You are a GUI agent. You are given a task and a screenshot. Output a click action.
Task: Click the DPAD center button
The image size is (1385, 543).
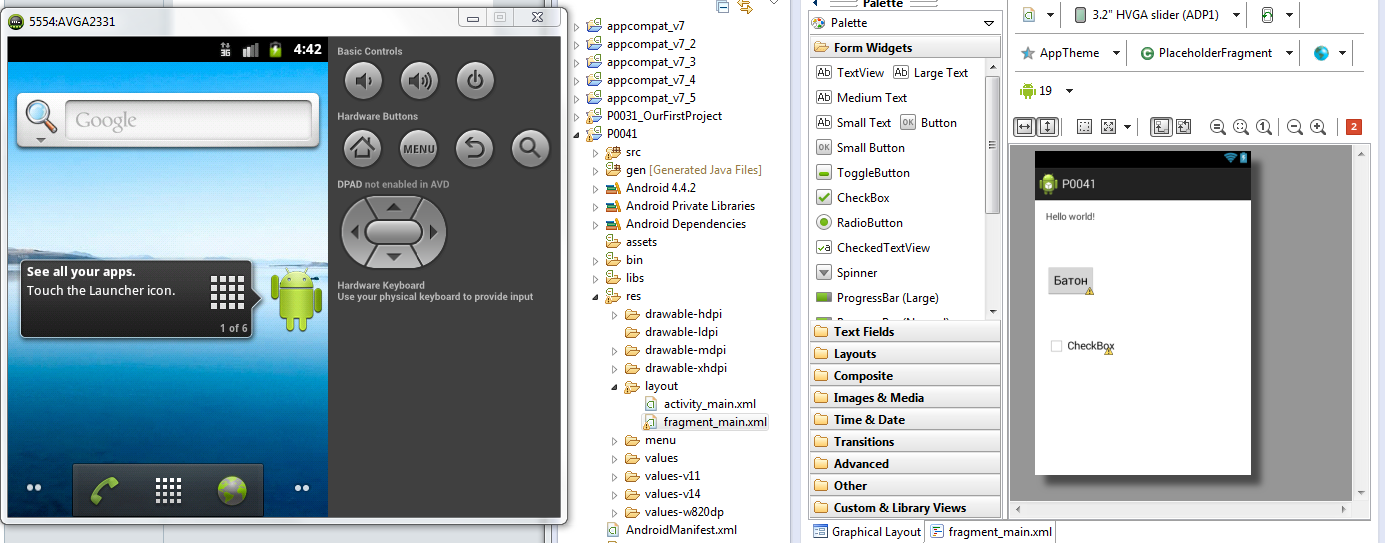click(393, 231)
